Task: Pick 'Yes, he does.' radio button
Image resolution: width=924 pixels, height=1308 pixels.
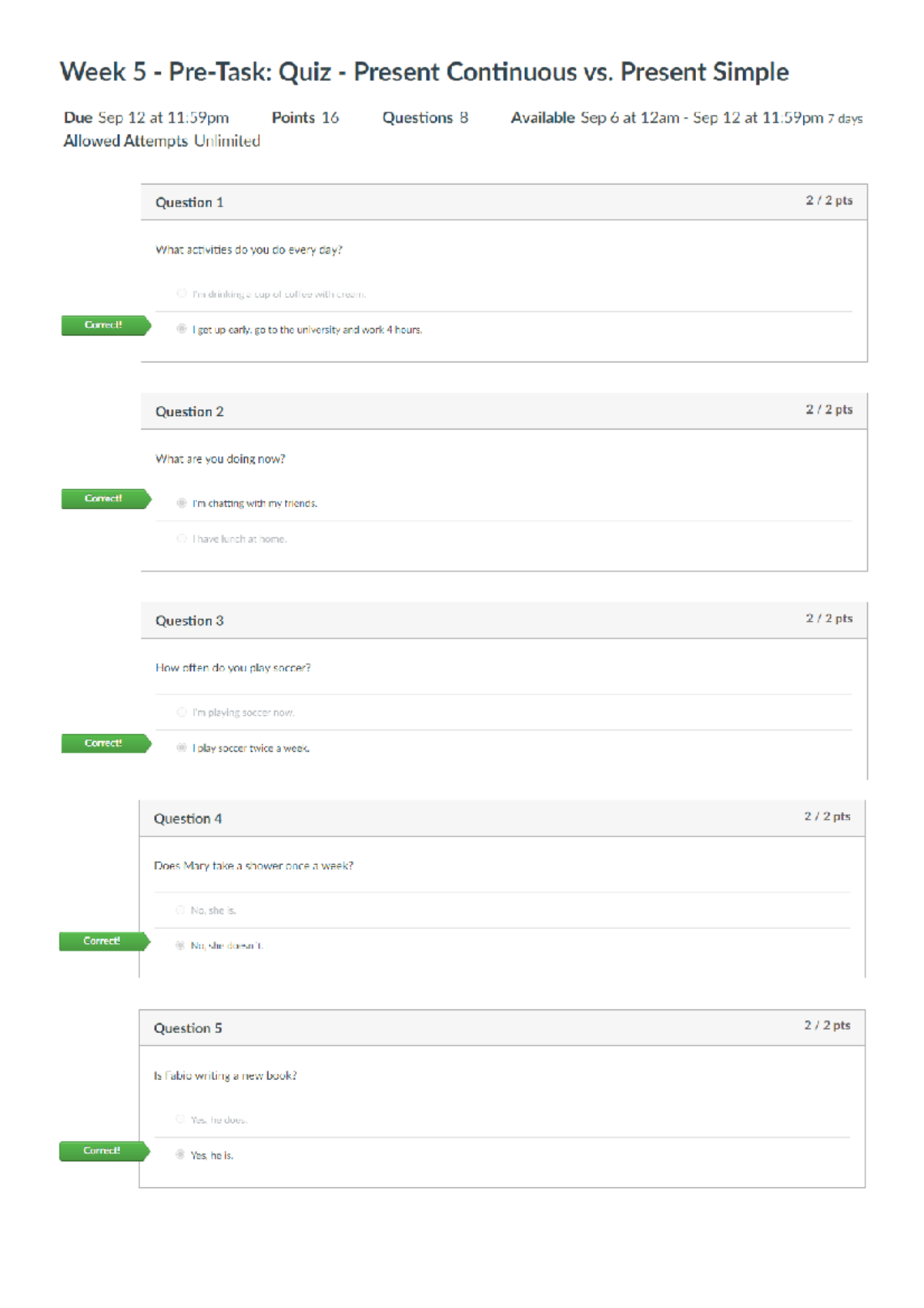Action: (x=180, y=1119)
